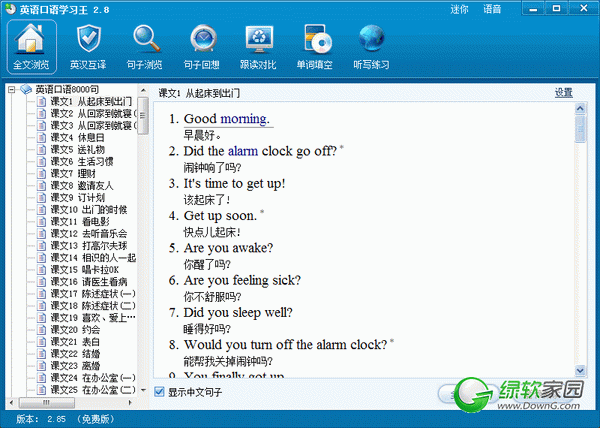Click sentence 8 Would you turn off the alarm clock
The width and height of the screenshot is (600, 428).
point(285,345)
